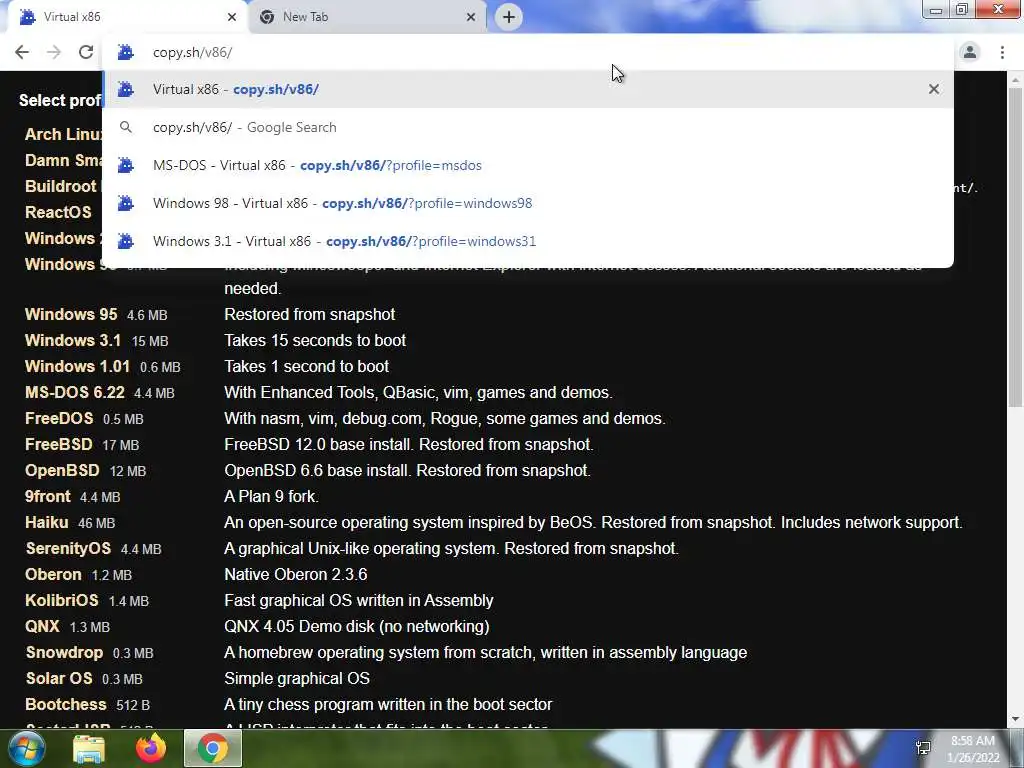Reload the current page

pyautogui.click(x=86, y=52)
